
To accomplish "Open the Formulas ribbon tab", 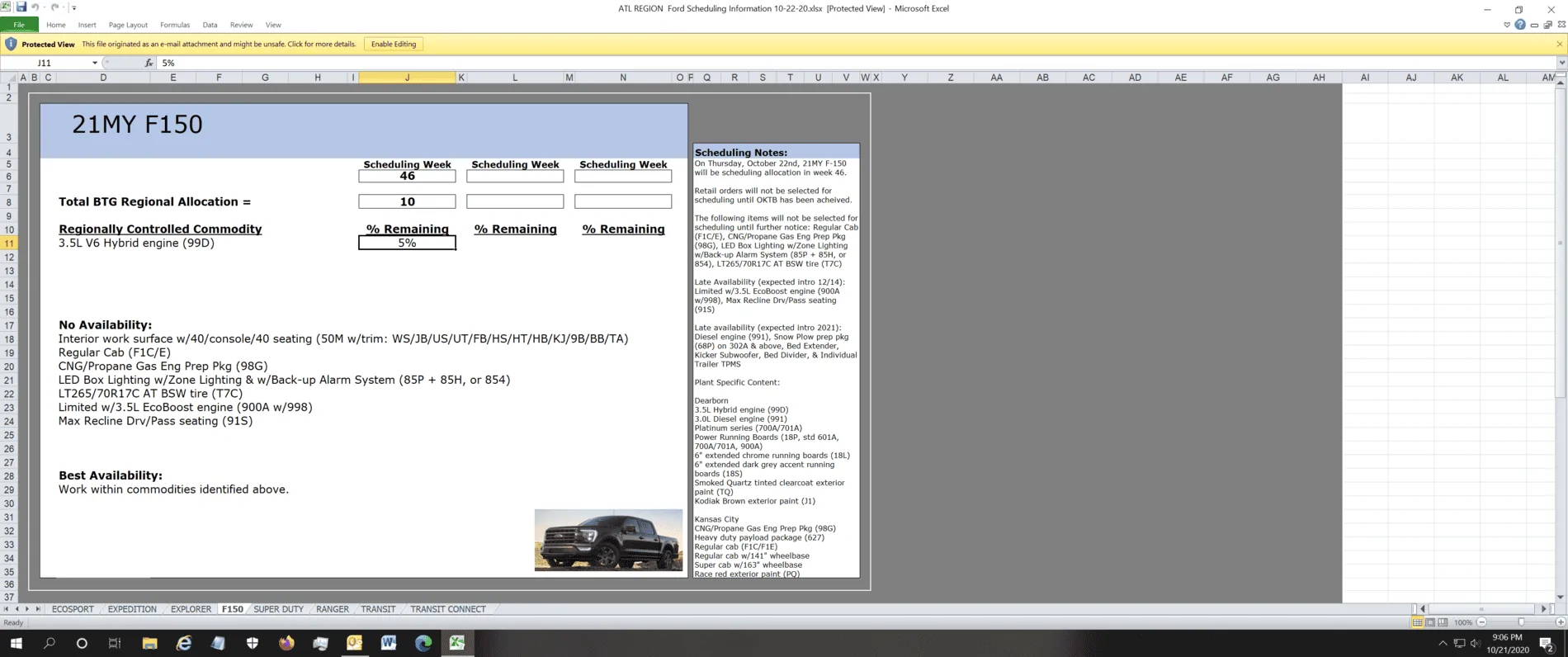I will point(175,25).
